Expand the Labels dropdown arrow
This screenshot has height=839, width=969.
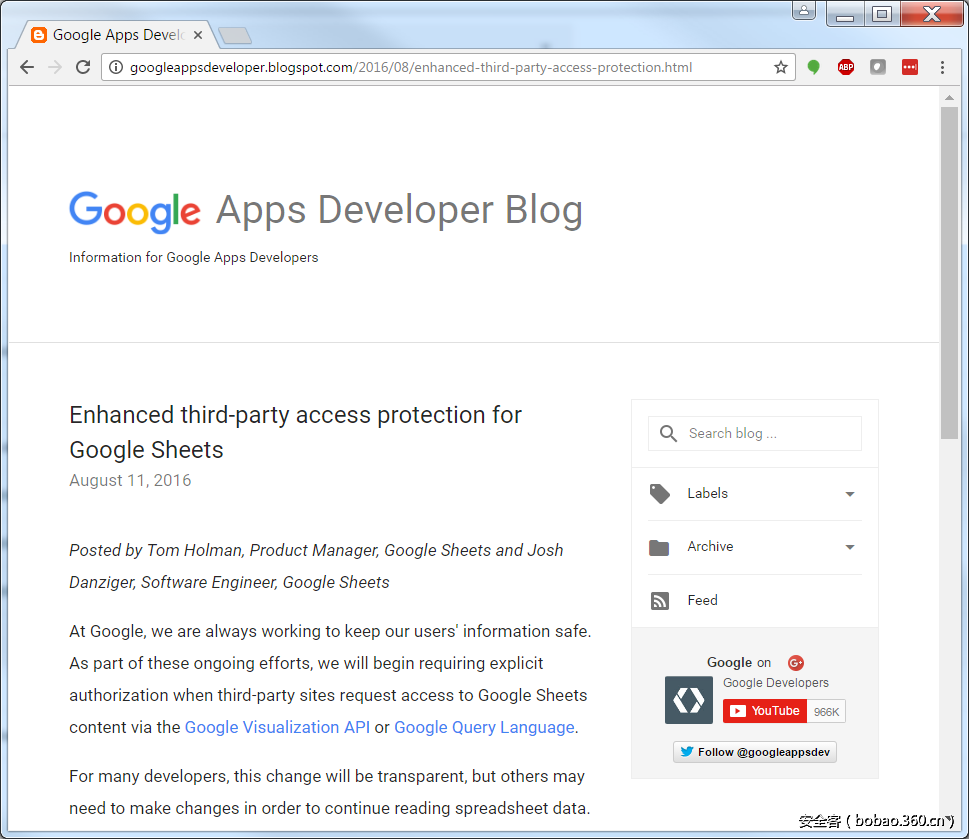coord(850,494)
